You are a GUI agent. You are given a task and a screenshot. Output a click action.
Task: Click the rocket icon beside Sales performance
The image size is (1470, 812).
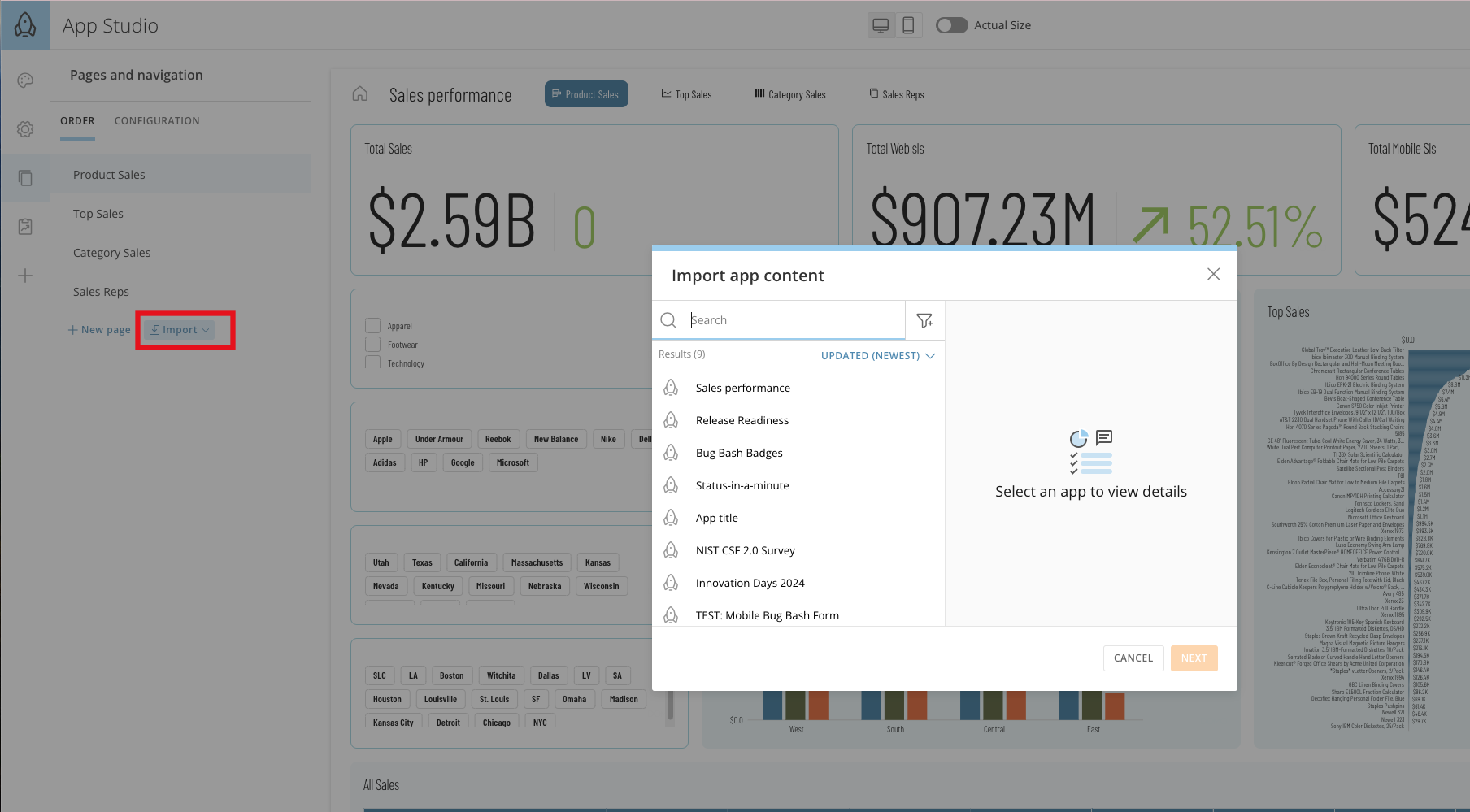tap(671, 388)
